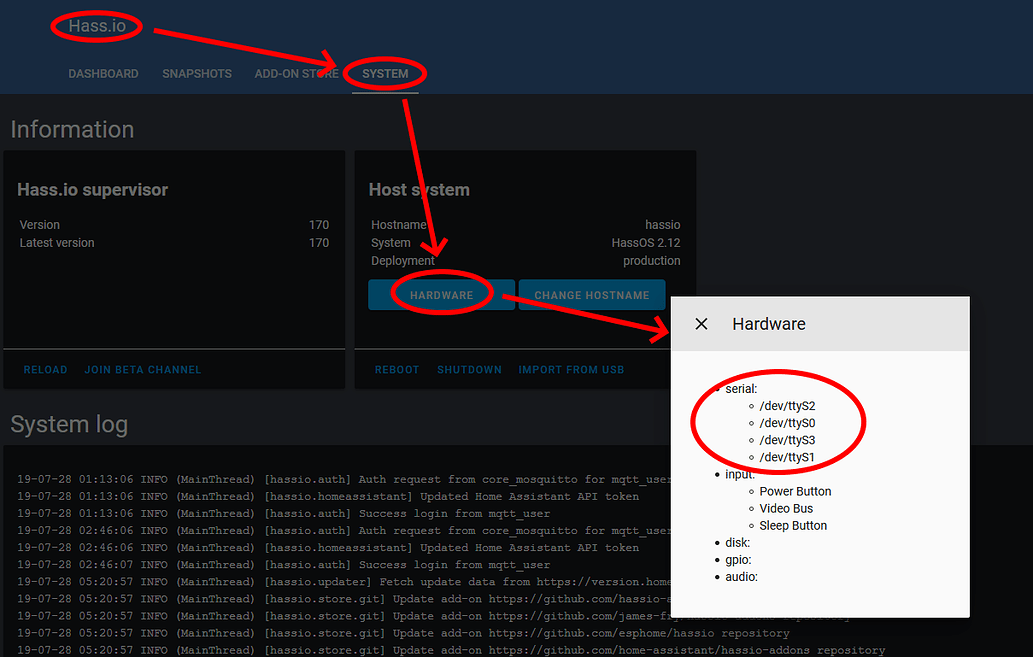Click the disk: list item

(738, 543)
